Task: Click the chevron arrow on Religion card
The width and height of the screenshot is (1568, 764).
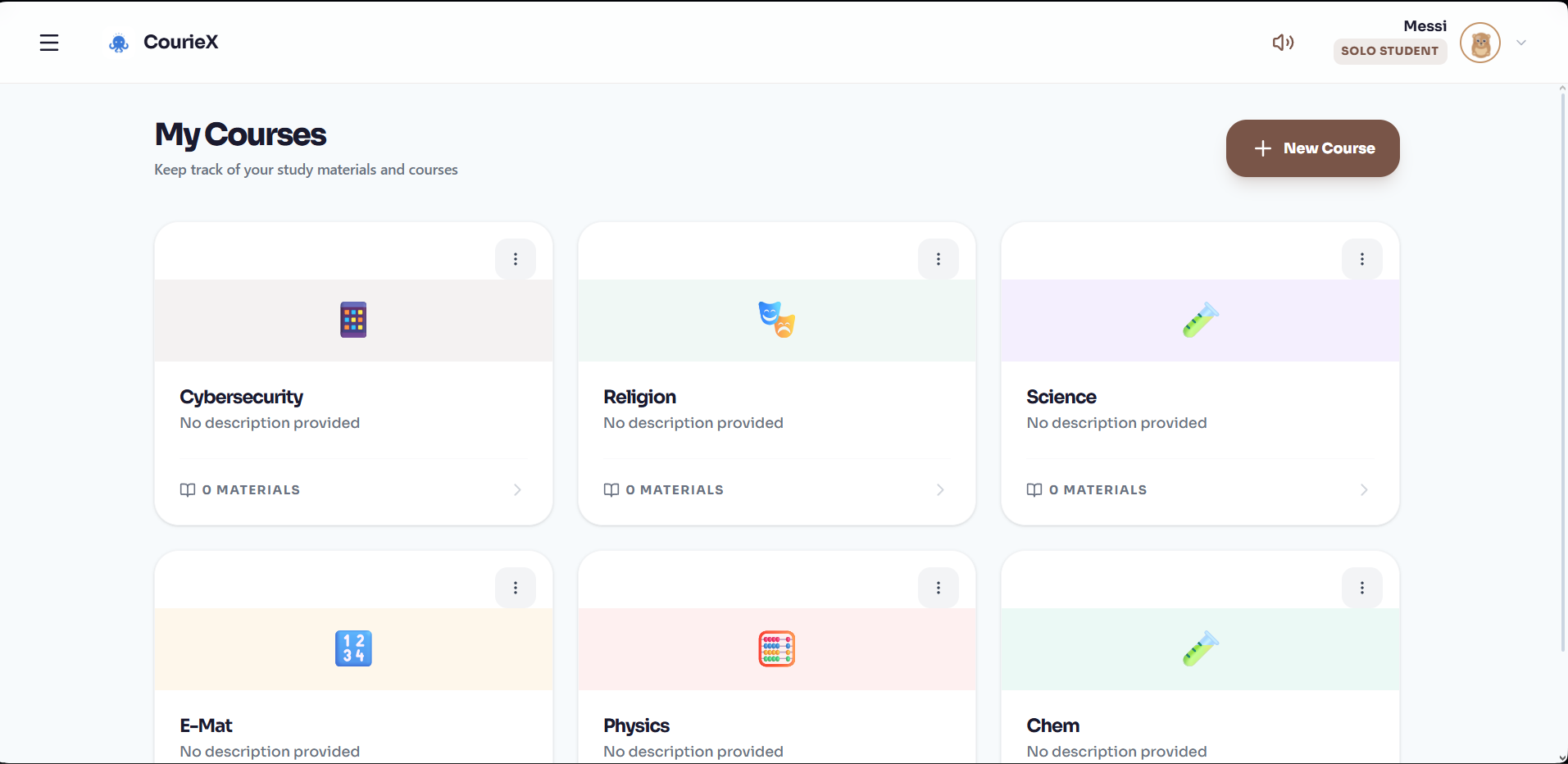Action: click(940, 489)
